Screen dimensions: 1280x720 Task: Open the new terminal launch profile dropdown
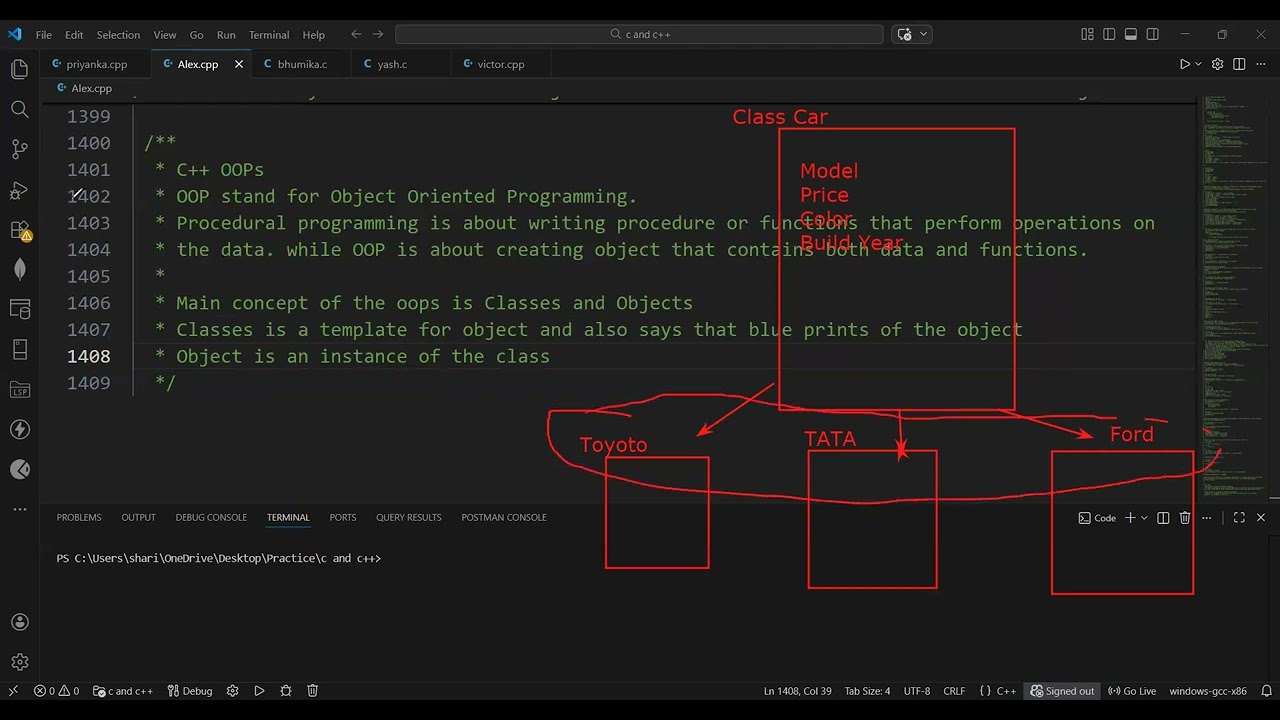click(1144, 518)
